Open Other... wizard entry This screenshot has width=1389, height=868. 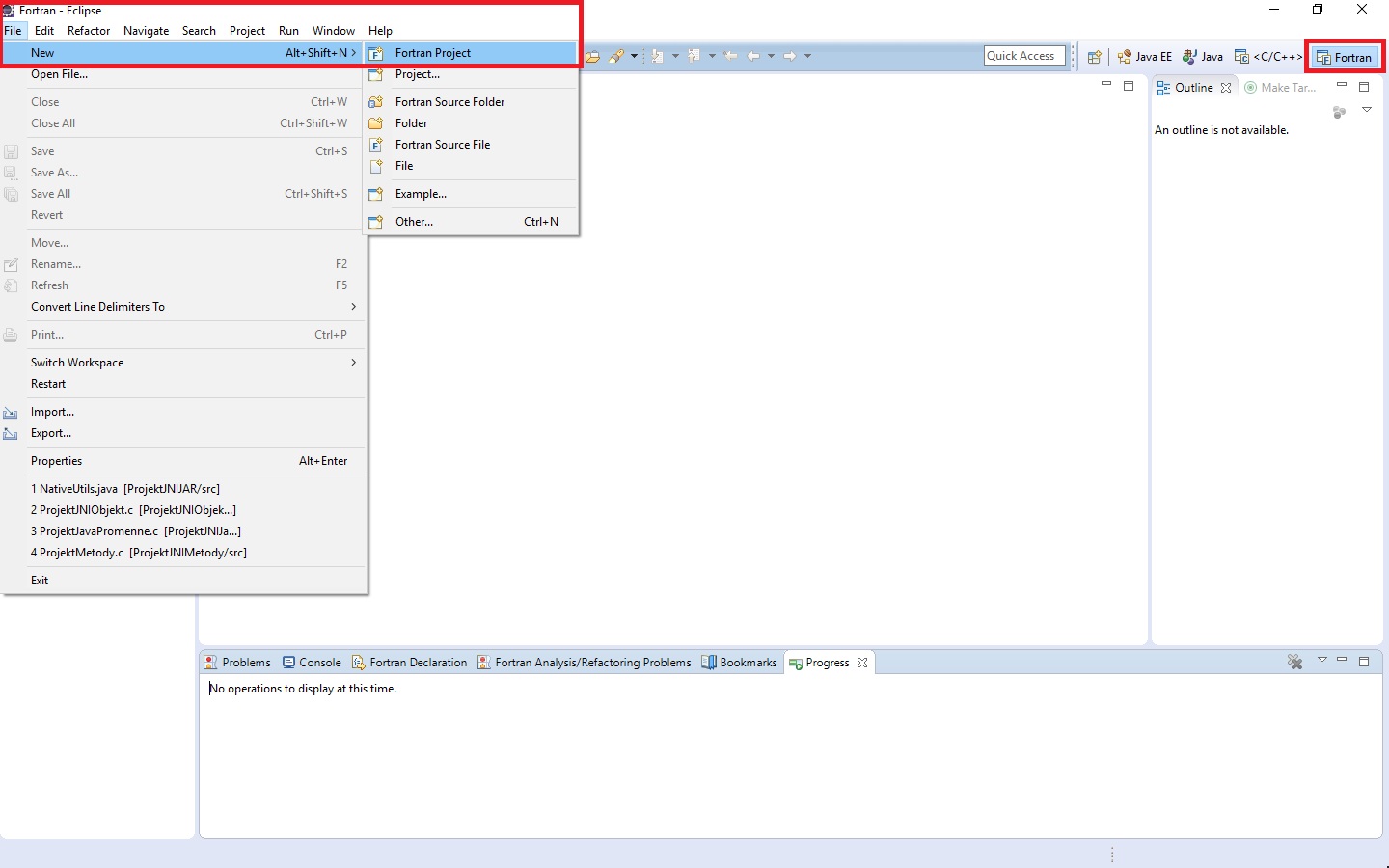pos(471,222)
